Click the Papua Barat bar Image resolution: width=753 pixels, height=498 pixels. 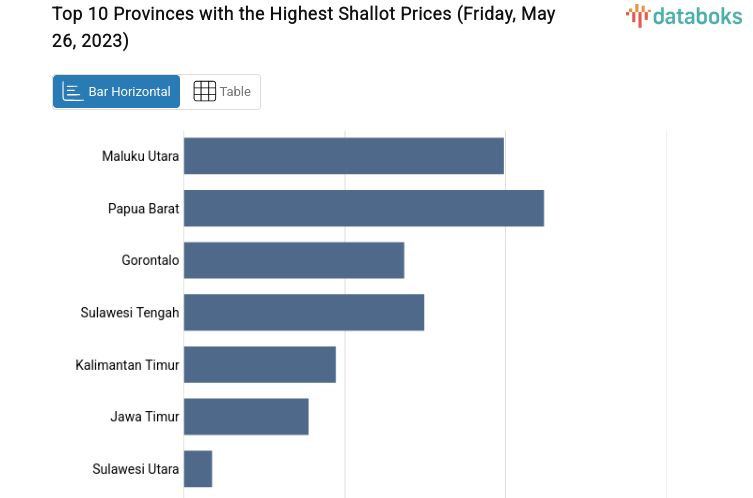363,208
